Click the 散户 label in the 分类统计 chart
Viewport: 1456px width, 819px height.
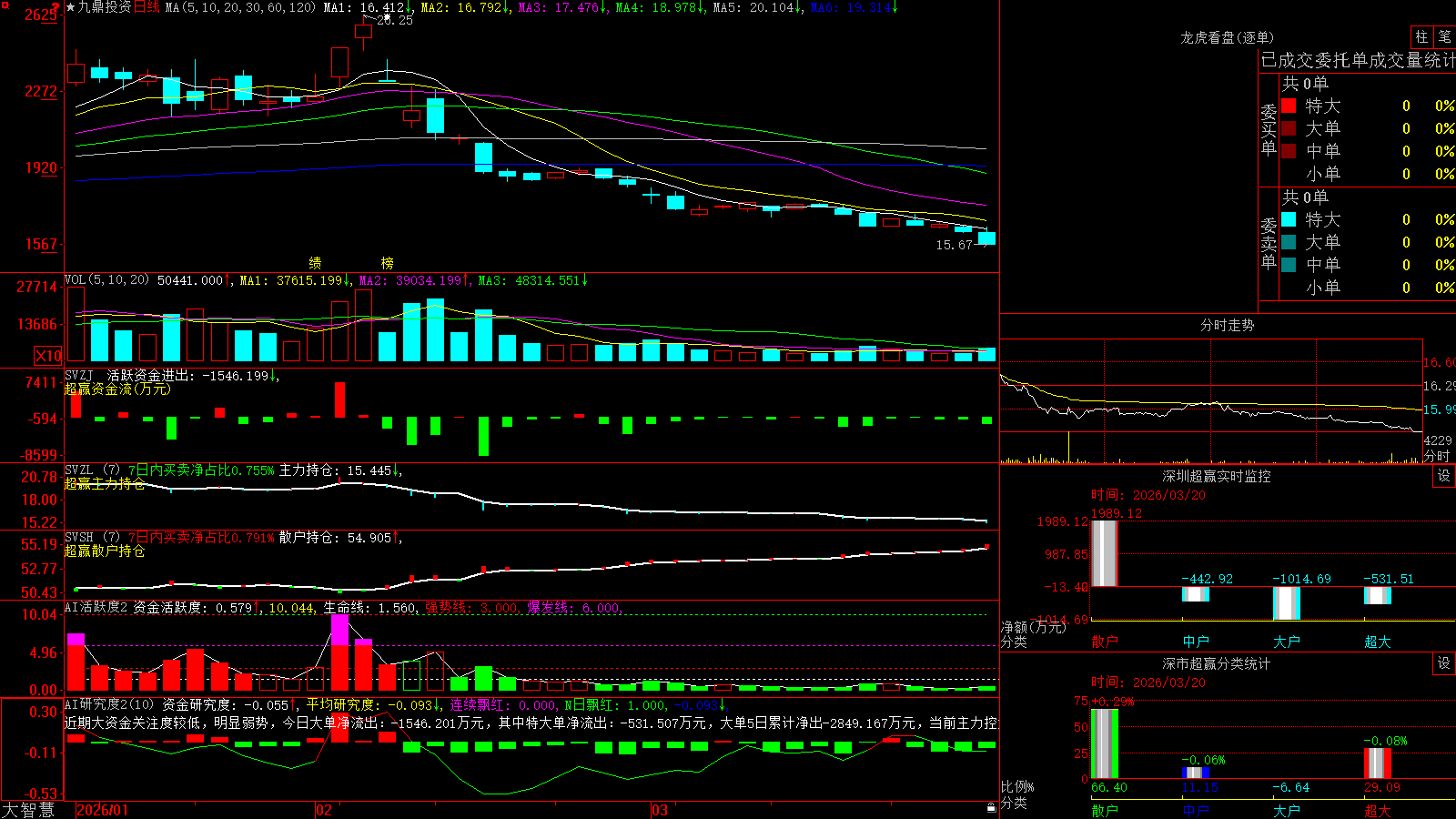click(x=1105, y=810)
